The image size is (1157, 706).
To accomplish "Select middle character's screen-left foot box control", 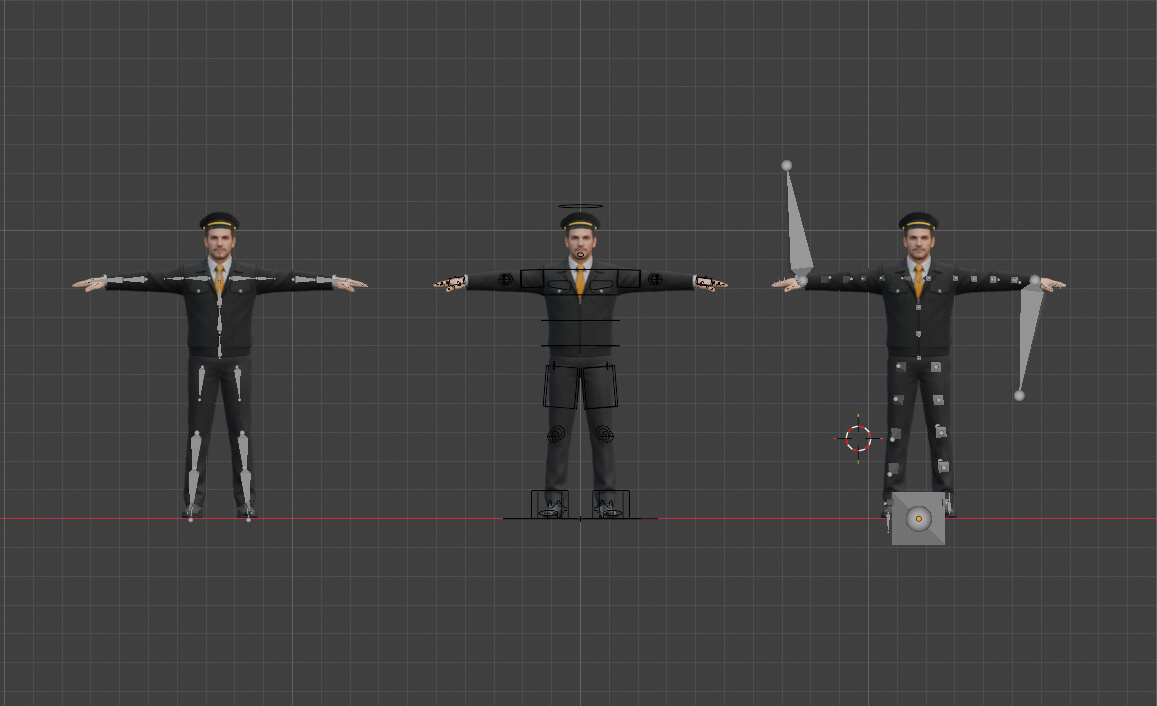I will [x=550, y=504].
